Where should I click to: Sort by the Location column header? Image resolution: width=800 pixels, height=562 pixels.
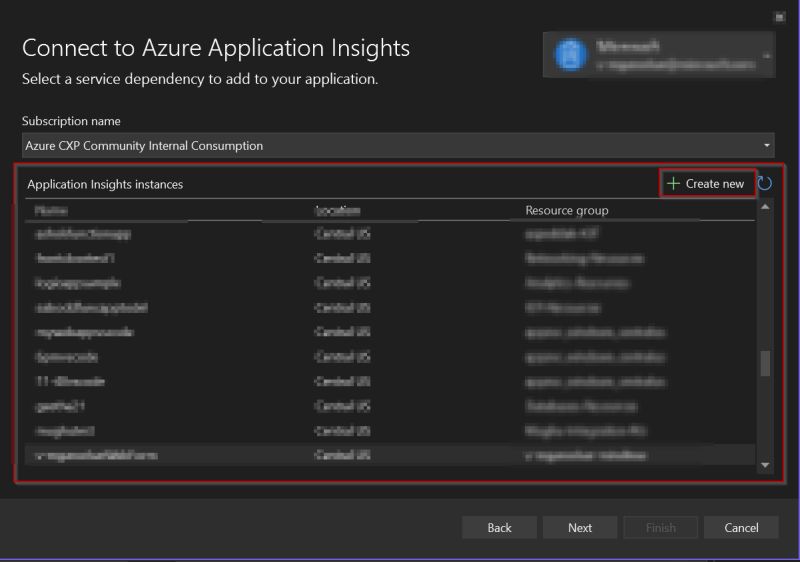pos(337,211)
